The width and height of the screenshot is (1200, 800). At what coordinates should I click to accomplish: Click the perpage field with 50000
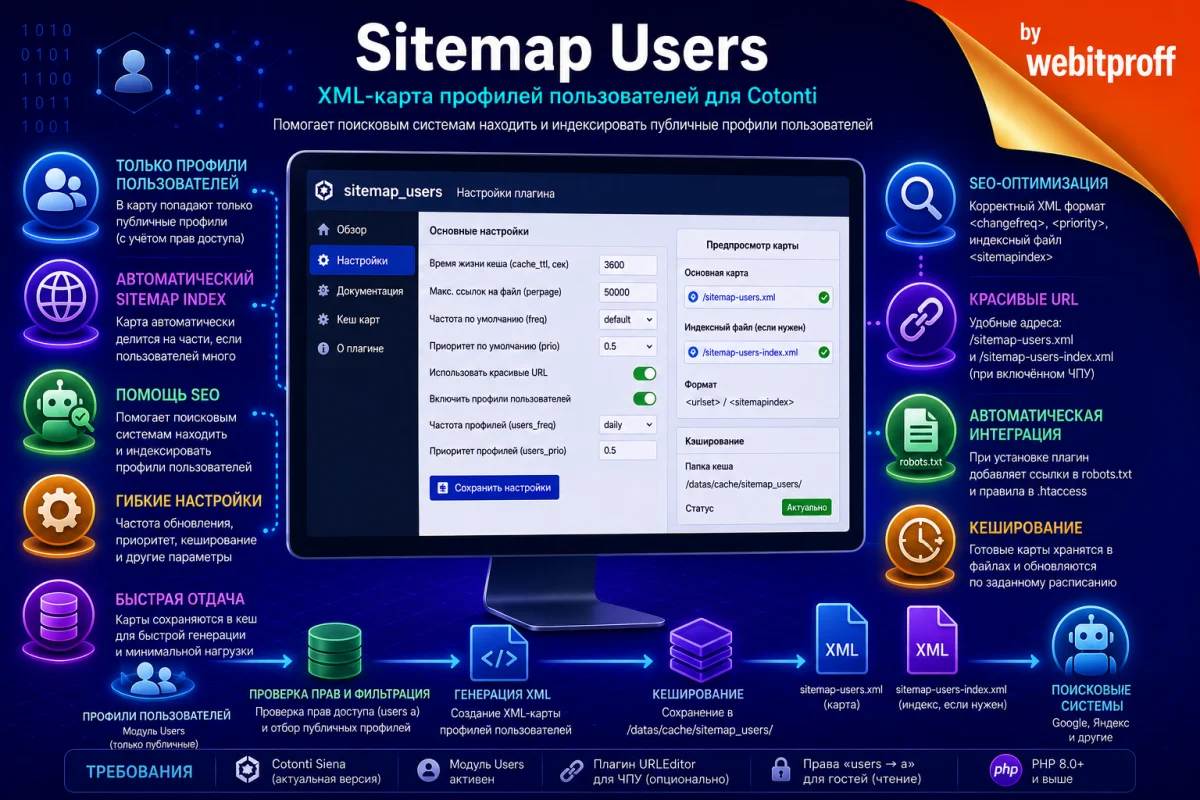point(627,292)
